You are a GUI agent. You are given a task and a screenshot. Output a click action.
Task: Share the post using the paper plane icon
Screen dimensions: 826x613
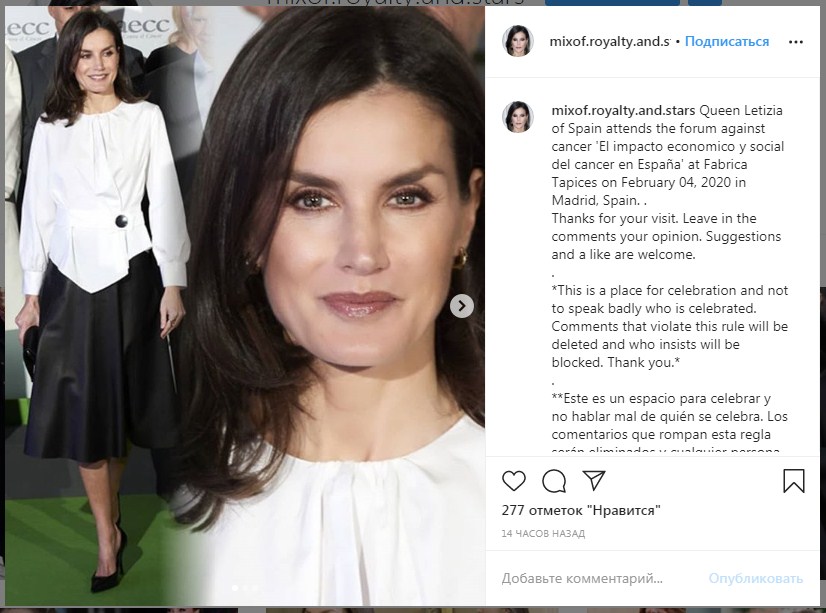[x=594, y=480]
